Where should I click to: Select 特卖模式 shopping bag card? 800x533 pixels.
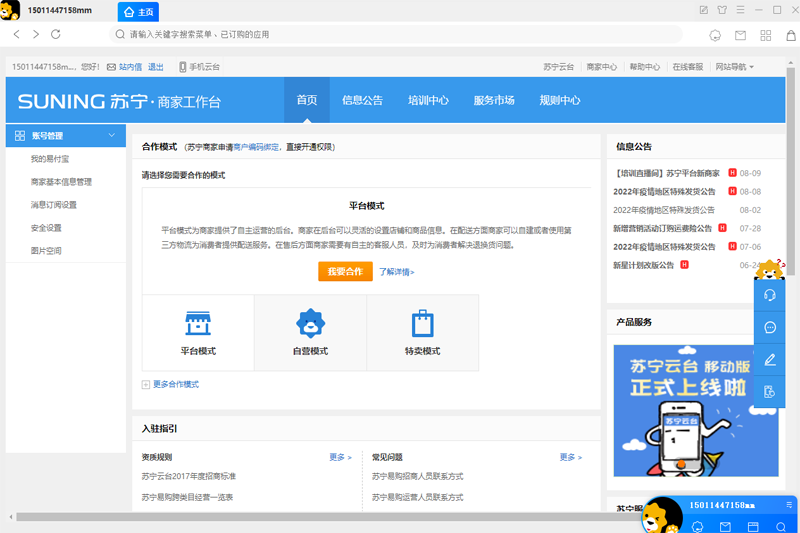coord(422,333)
